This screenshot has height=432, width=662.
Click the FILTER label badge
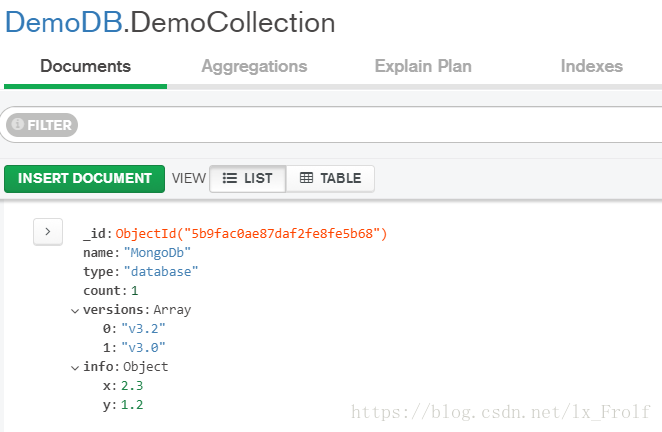tap(42, 125)
